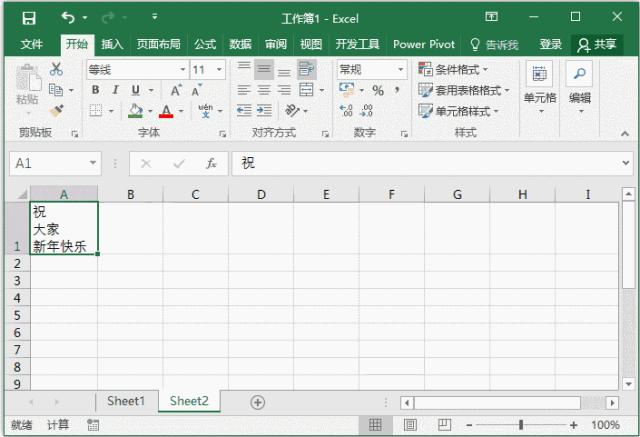Apply accounting number format icon
640x437 pixels.
pyautogui.click(x=347, y=90)
